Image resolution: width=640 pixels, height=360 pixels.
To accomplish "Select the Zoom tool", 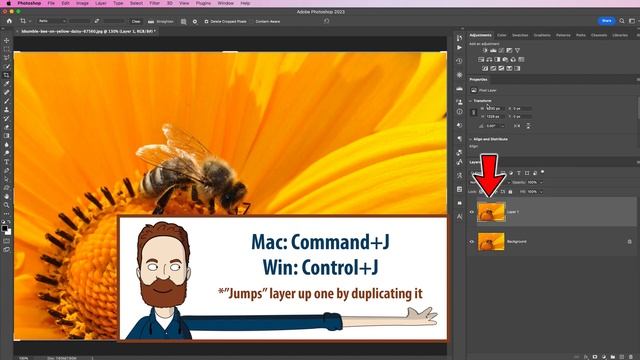I will [x=7, y=205].
